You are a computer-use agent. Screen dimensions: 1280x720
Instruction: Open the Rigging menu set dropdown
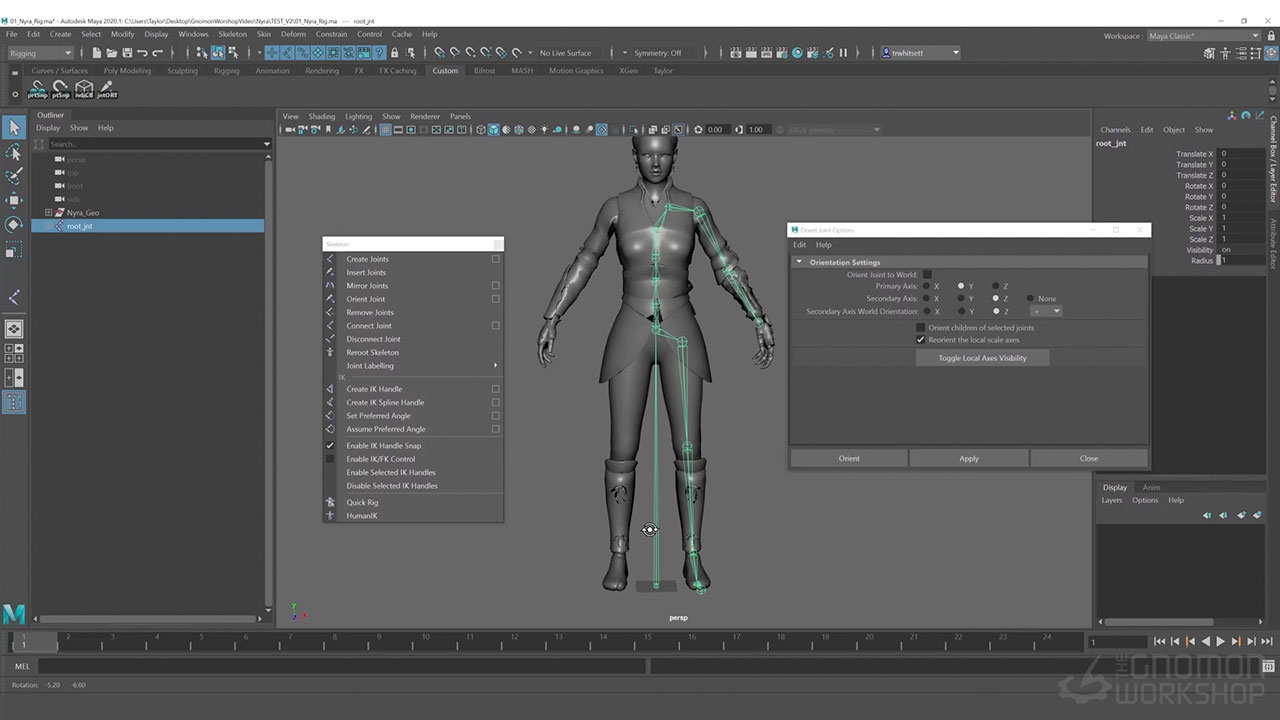[x=40, y=53]
